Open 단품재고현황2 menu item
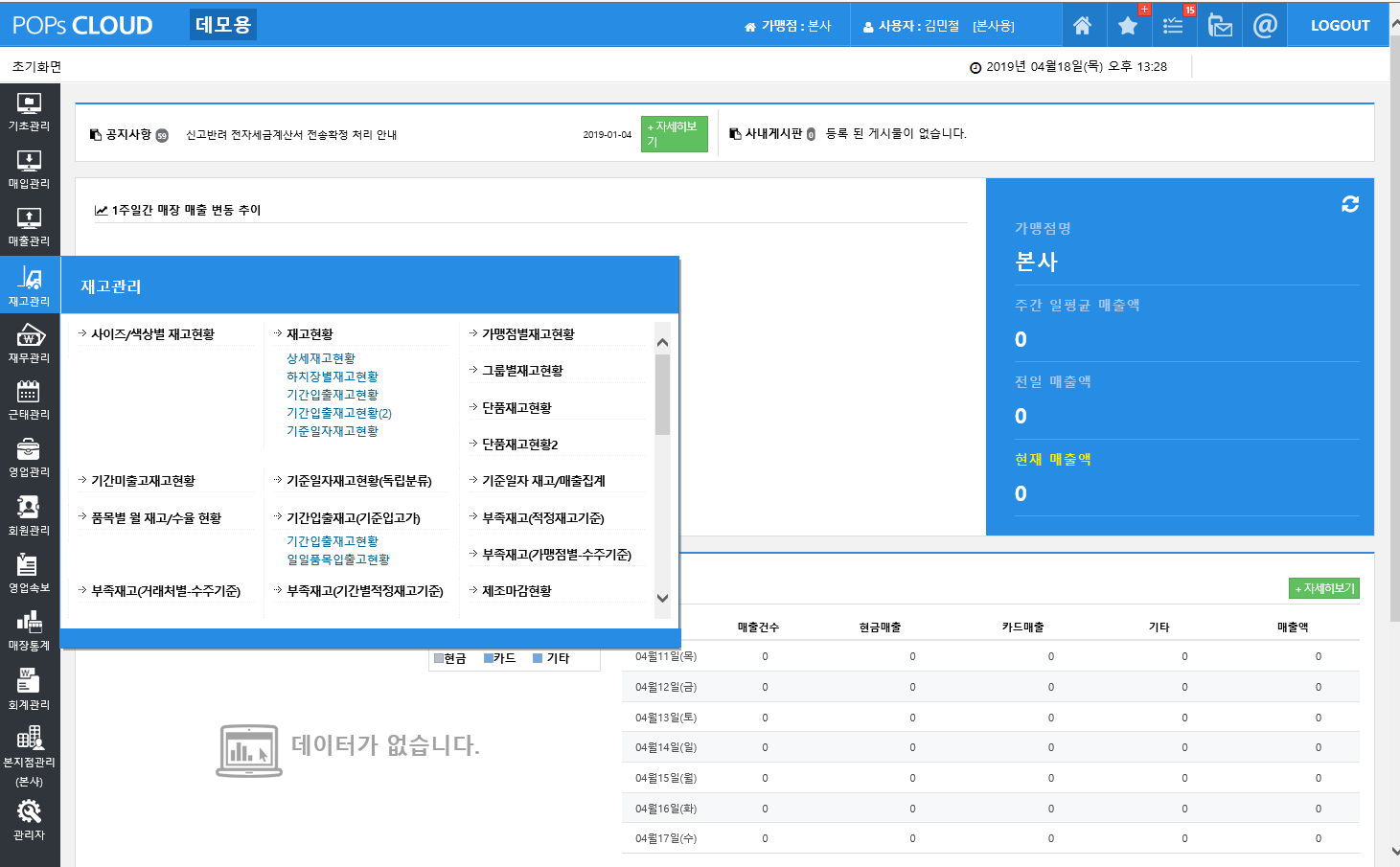 click(519, 445)
